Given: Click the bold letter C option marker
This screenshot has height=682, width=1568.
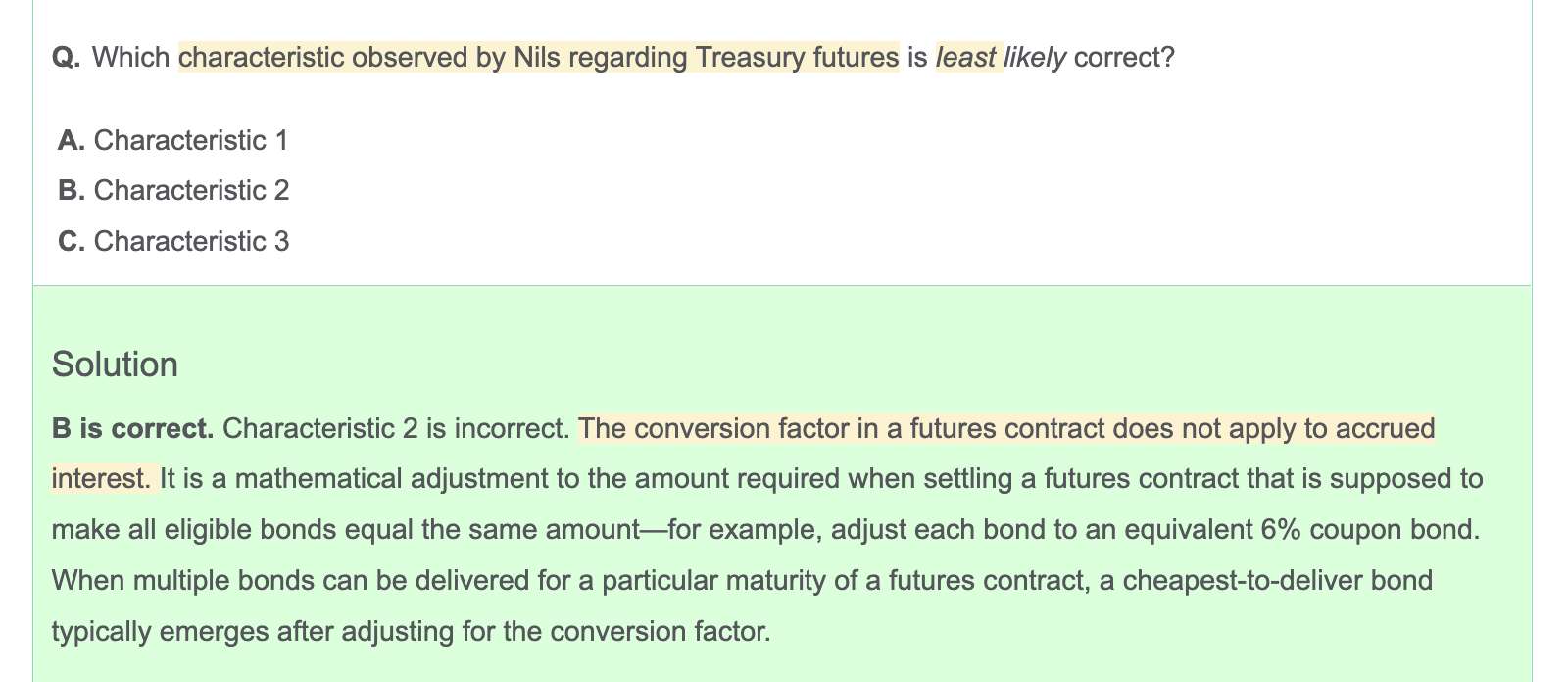Looking at the screenshot, I should coord(72,241).
